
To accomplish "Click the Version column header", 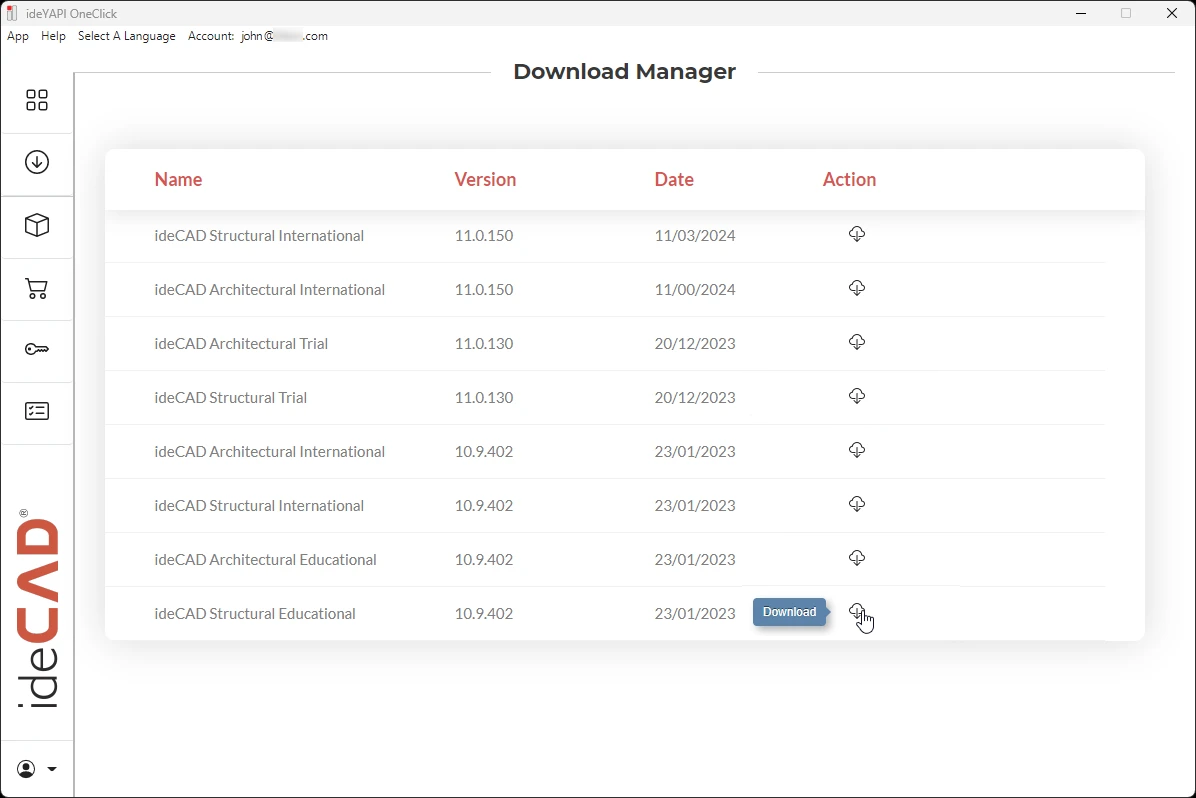I will 485,180.
